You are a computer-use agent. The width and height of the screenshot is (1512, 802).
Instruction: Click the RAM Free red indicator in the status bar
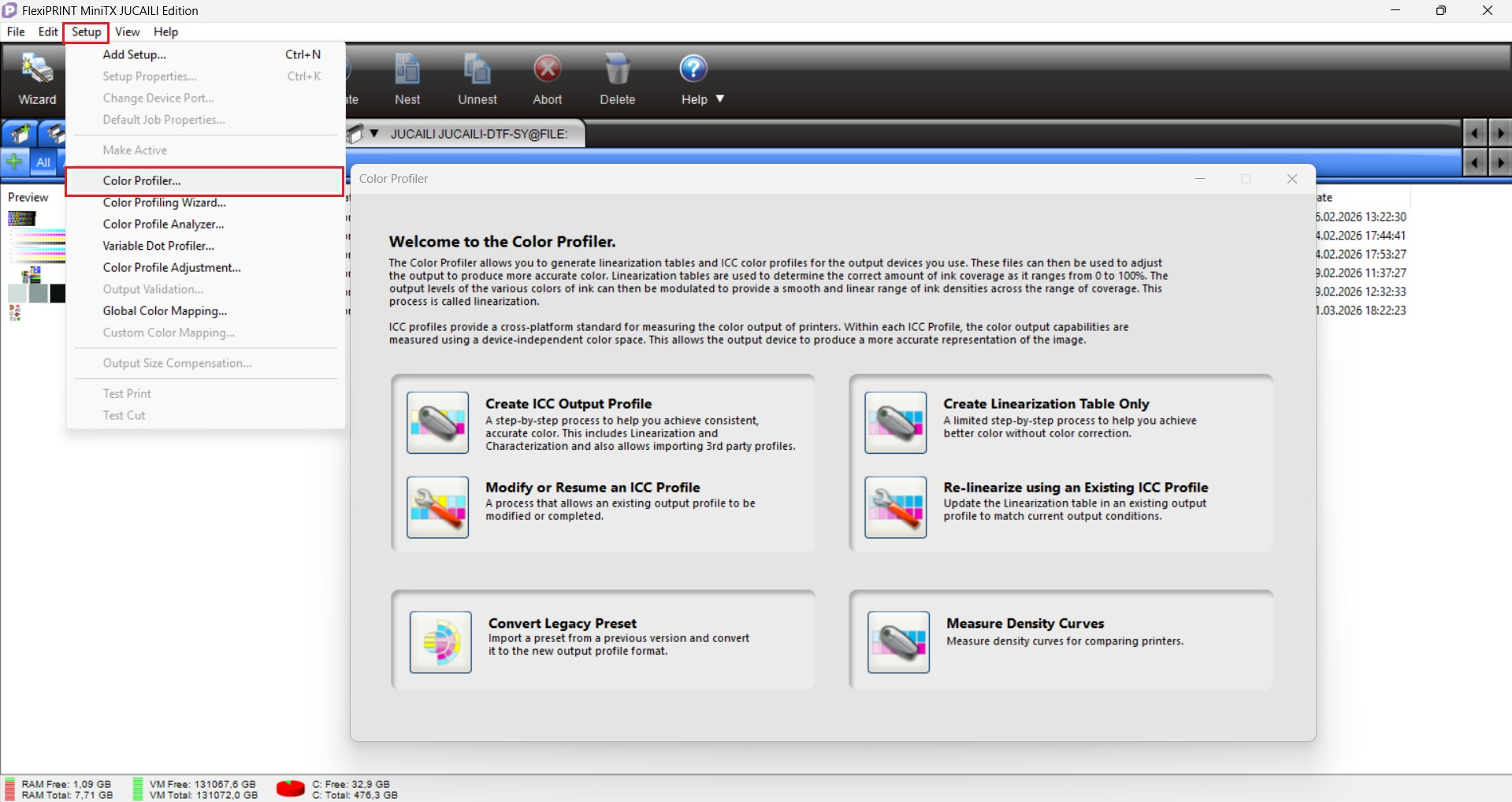(10, 789)
